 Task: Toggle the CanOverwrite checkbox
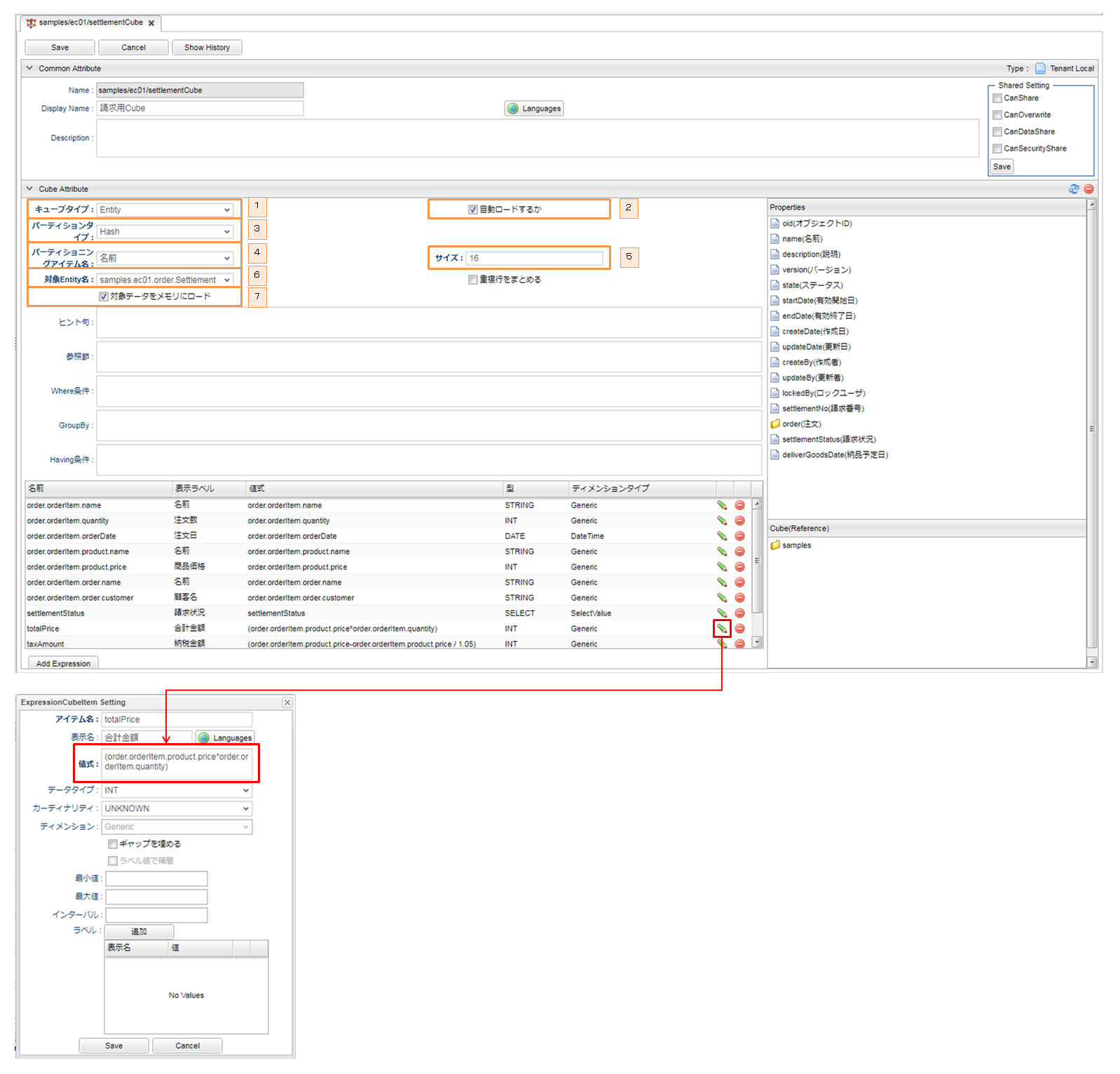pyautogui.click(x=997, y=115)
